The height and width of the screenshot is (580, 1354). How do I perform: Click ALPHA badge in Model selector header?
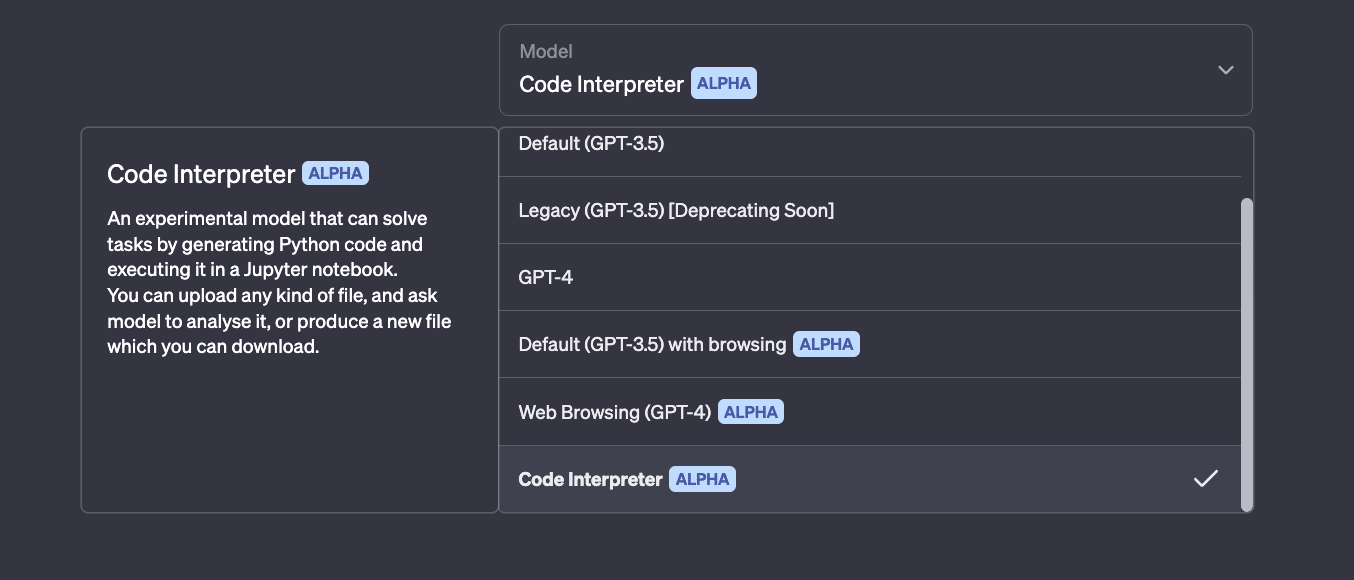[x=723, y=84]
